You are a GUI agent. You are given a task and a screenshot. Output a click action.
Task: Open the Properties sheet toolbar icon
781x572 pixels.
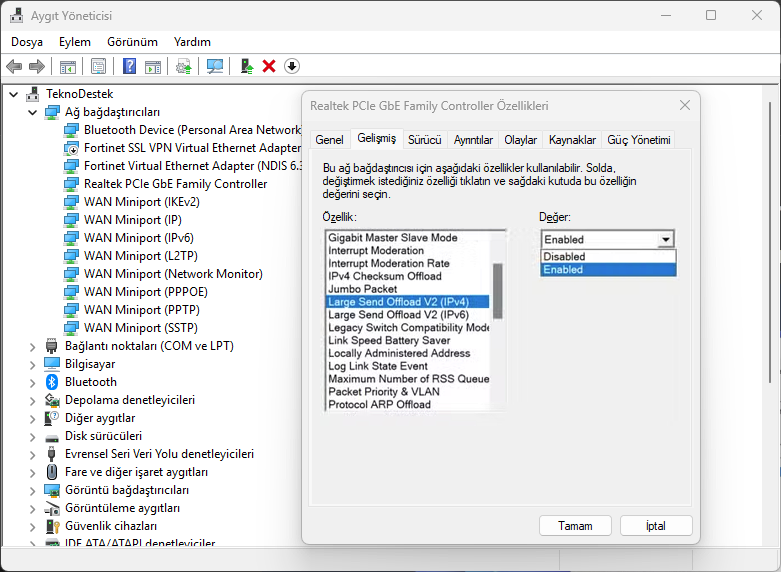(99, 66)
